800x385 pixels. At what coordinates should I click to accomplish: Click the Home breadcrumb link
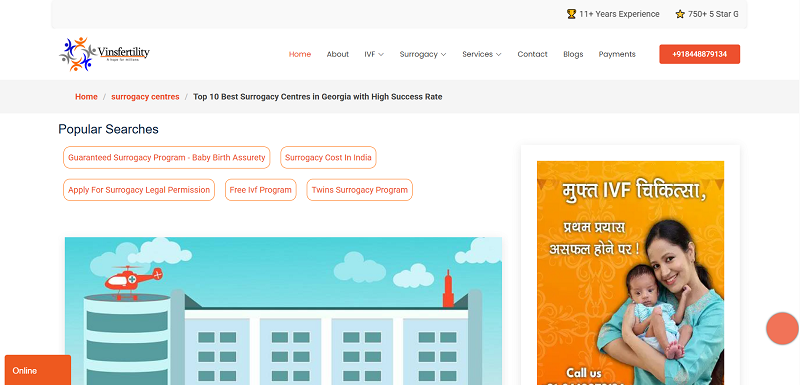[x=86, y=96]
